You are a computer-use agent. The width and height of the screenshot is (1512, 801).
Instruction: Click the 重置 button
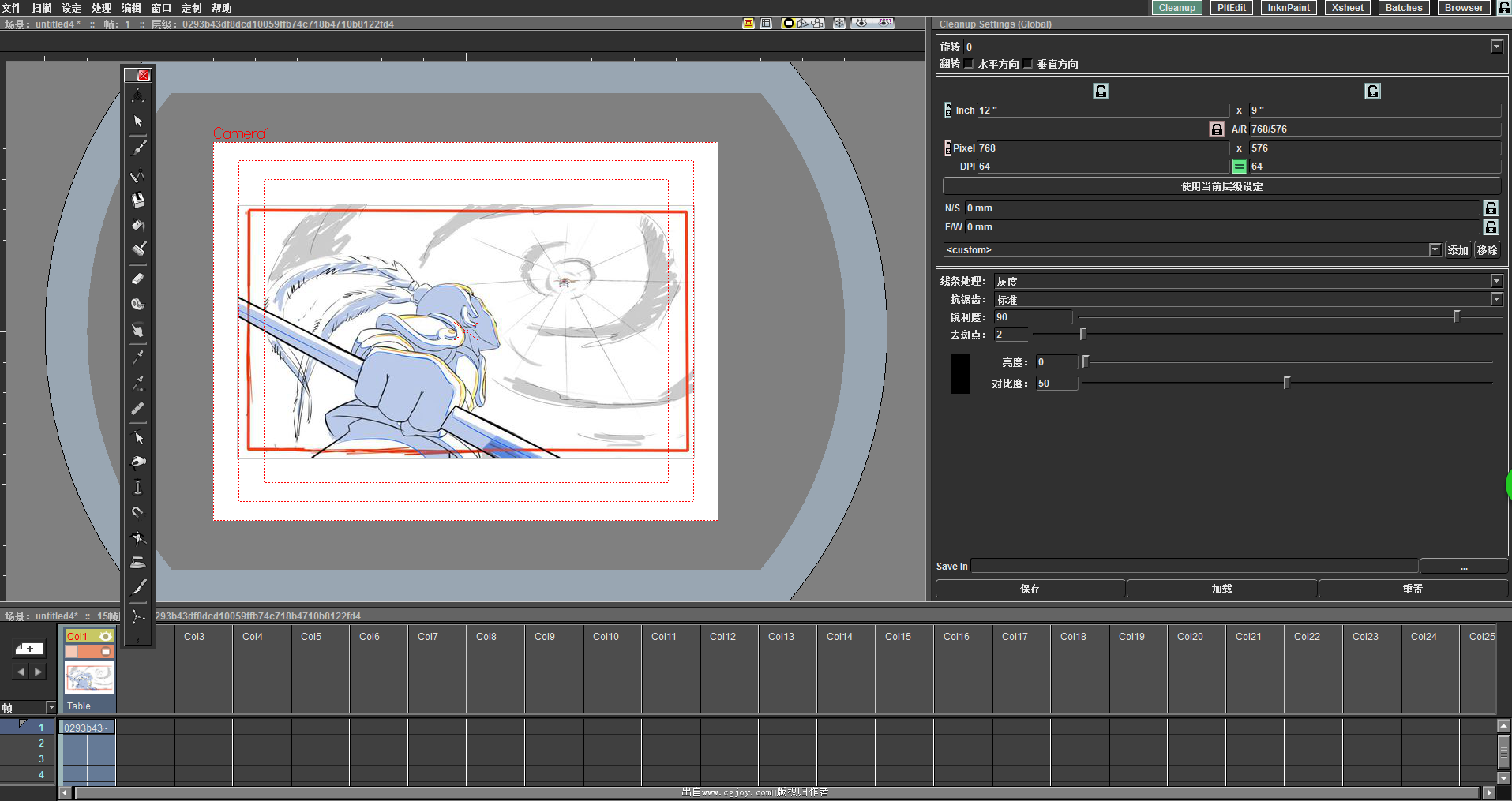(1413, 590)
